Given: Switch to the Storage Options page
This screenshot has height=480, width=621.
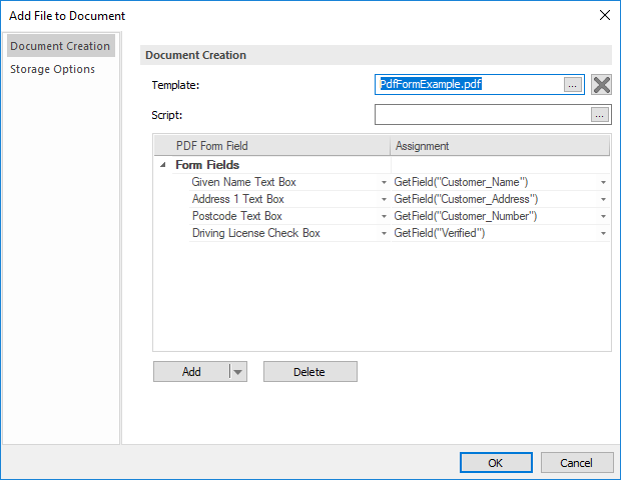Looking at the screenshot, I should pyautogui.click(x=53, y=69).
